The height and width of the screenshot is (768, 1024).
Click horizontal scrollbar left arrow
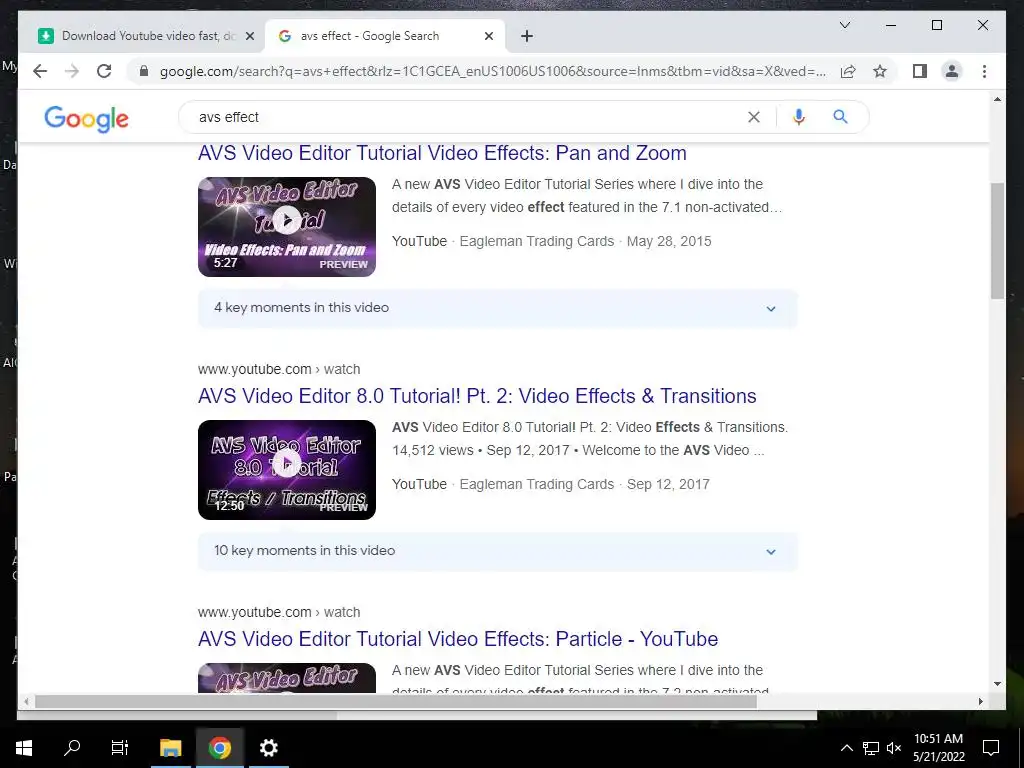[26, 701]
